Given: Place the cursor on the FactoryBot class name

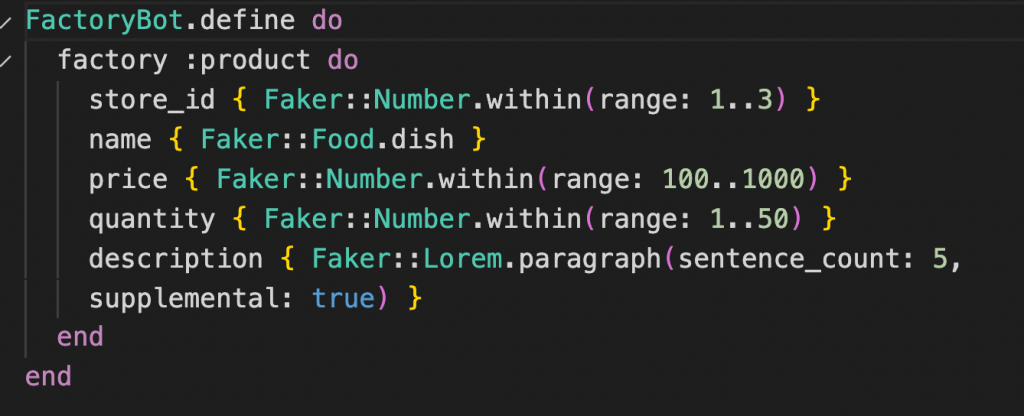Looking at the screenshot, I should point(105,21).
